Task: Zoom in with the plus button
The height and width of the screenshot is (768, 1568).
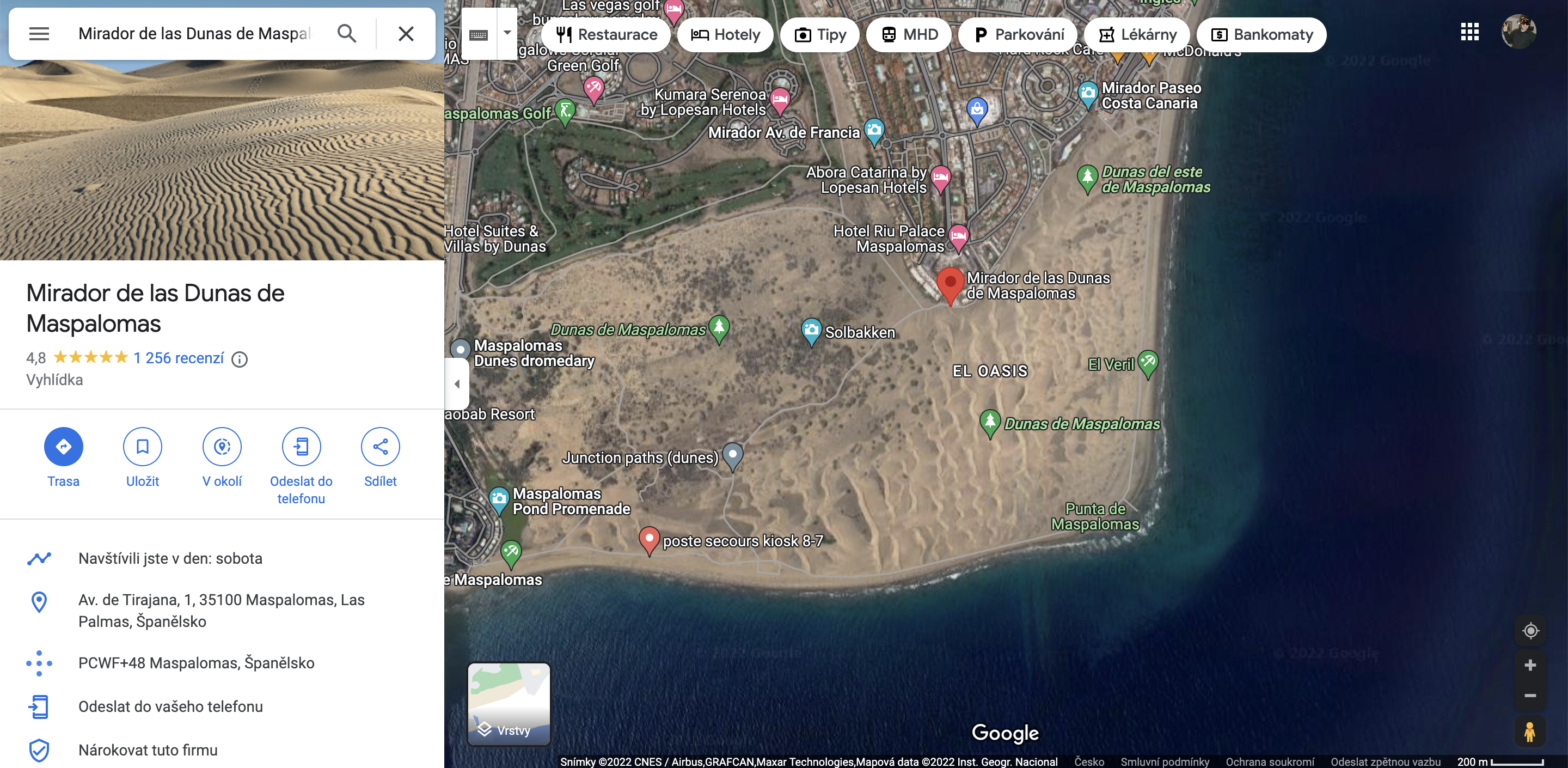Action: [x=1530, y=665]
